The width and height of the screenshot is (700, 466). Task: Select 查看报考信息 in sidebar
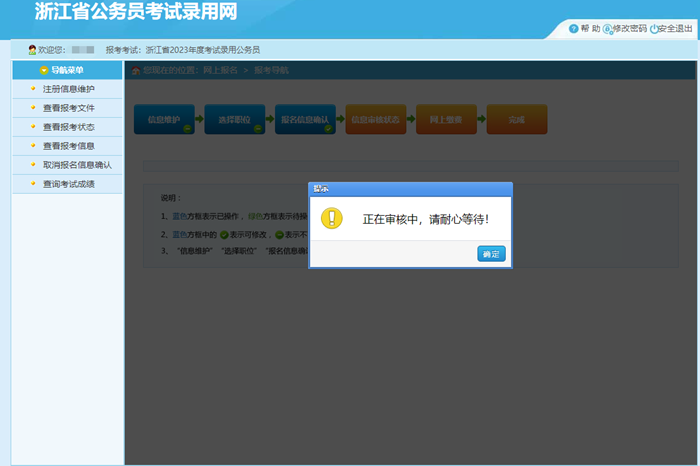click(x=68, y=146)
